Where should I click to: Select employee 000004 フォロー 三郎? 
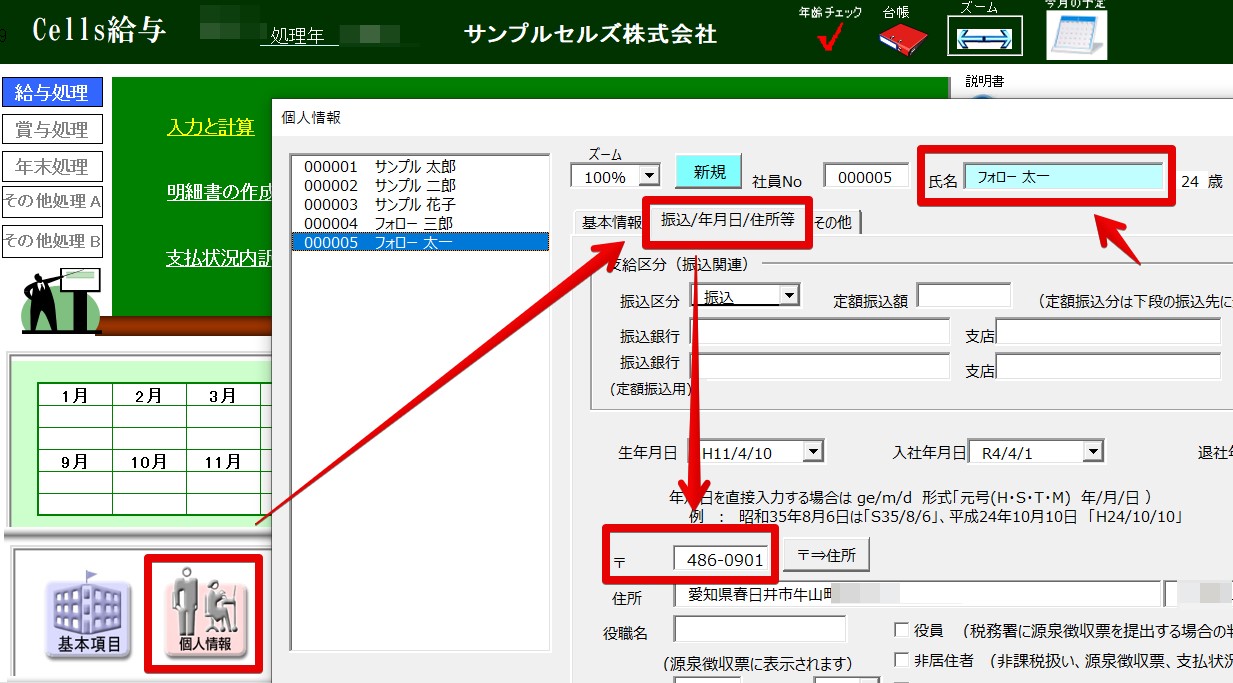coord(419,223)
